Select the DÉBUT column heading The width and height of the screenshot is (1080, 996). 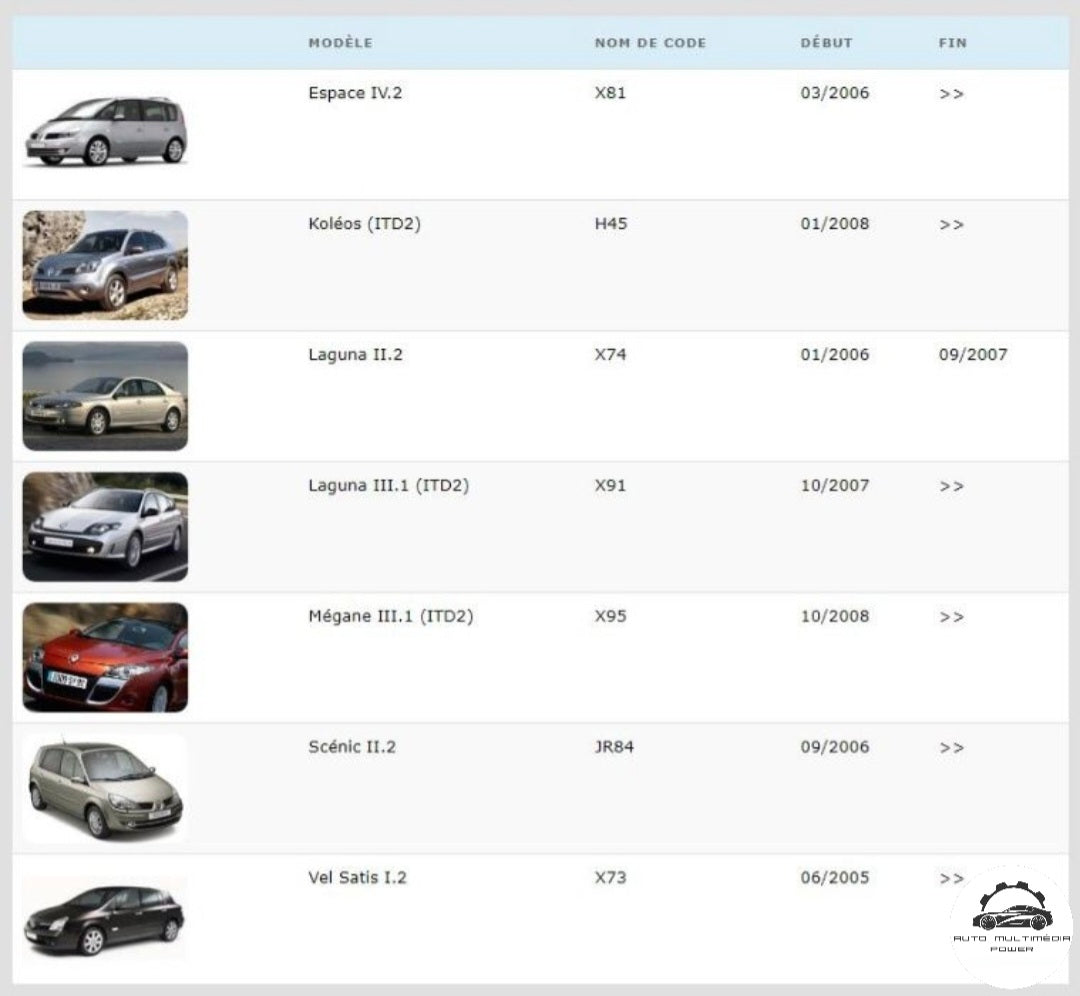[827, 42]
